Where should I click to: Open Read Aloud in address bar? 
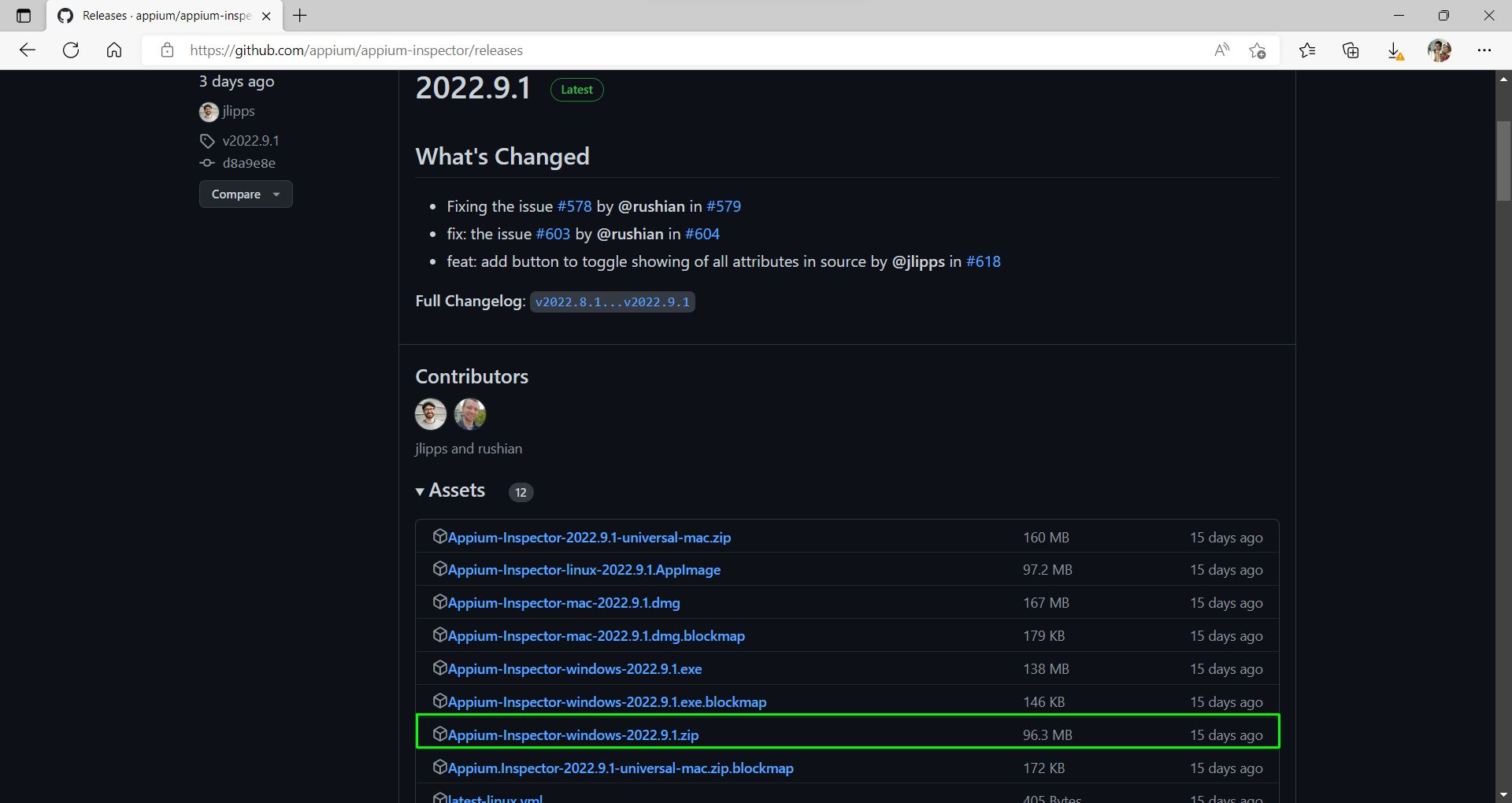coord(1222,50)
